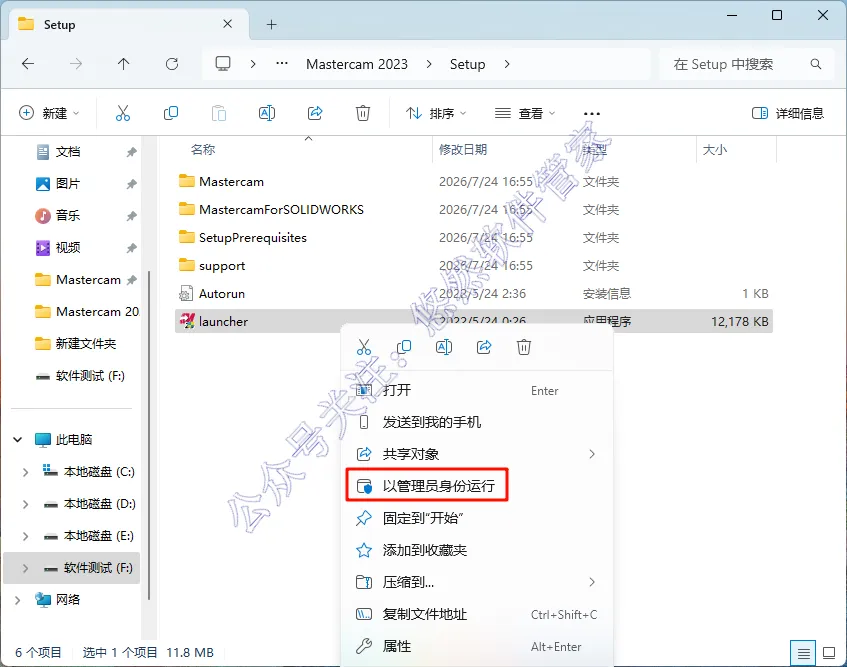The image size is (847, 667).
Task: Go up one folder level
Action: point(124,64)
